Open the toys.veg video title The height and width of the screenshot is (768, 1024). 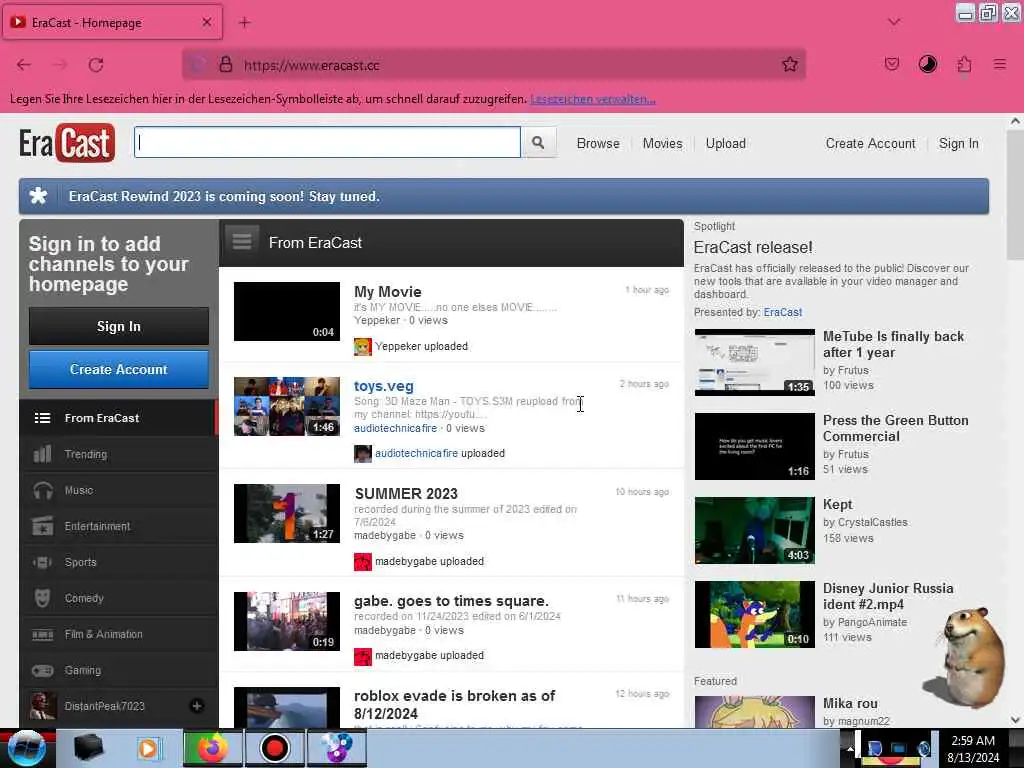coord(383,386)
